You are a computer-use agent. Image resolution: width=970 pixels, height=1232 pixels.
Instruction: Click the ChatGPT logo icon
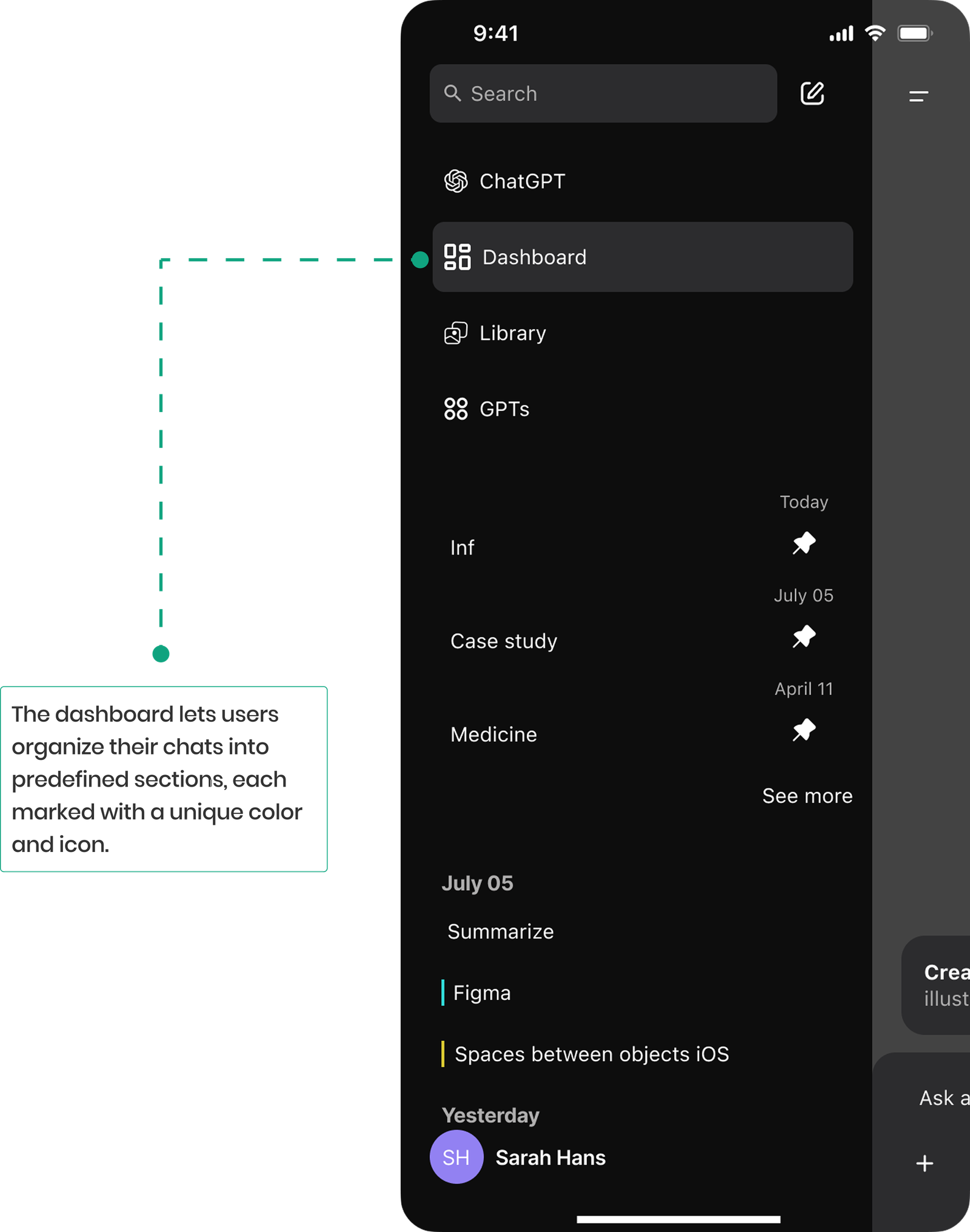(456, 181)
